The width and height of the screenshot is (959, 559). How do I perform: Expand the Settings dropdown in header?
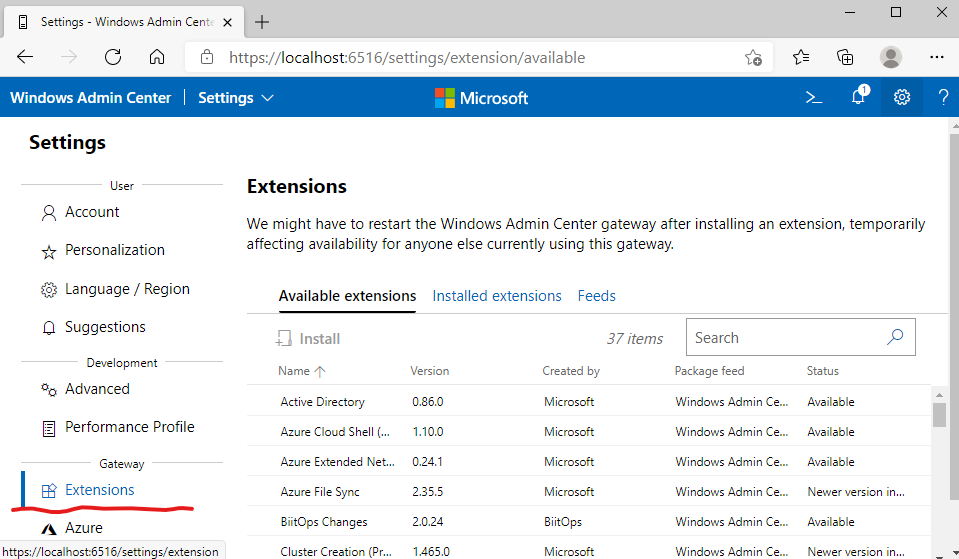(x=235, y=98)
